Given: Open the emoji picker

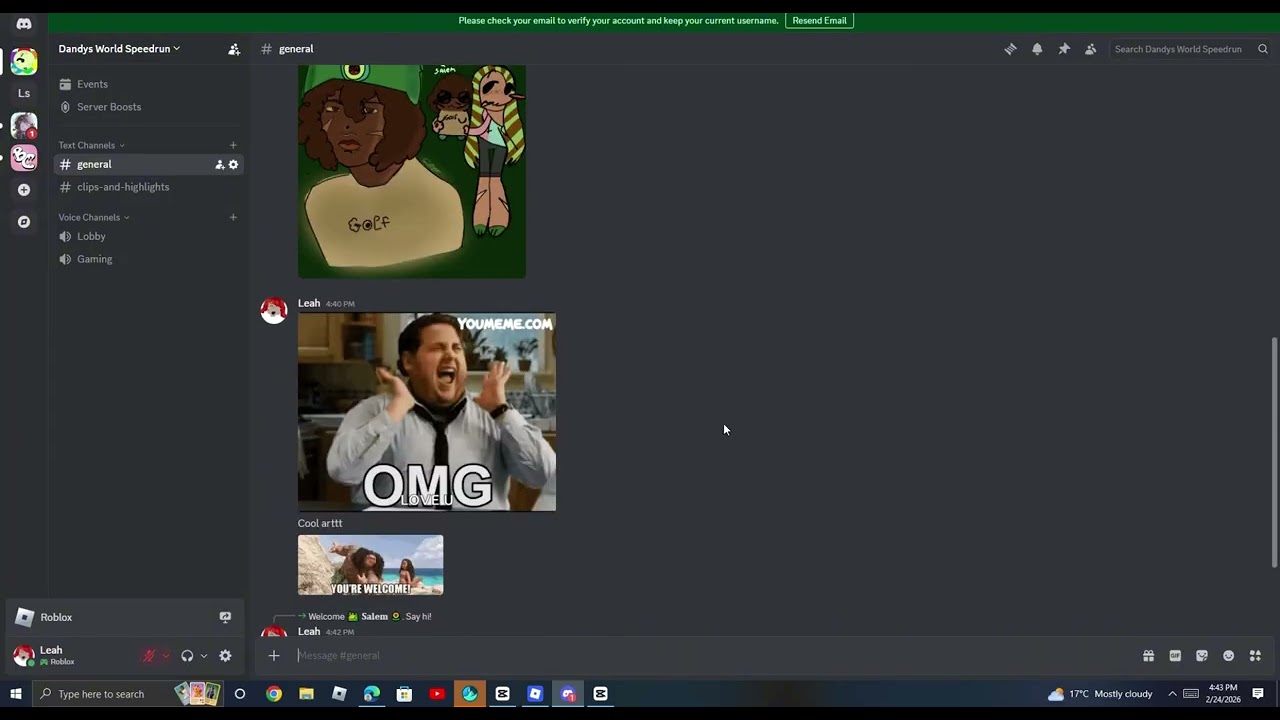Looking at the screenshot, I should [1228, 656].
